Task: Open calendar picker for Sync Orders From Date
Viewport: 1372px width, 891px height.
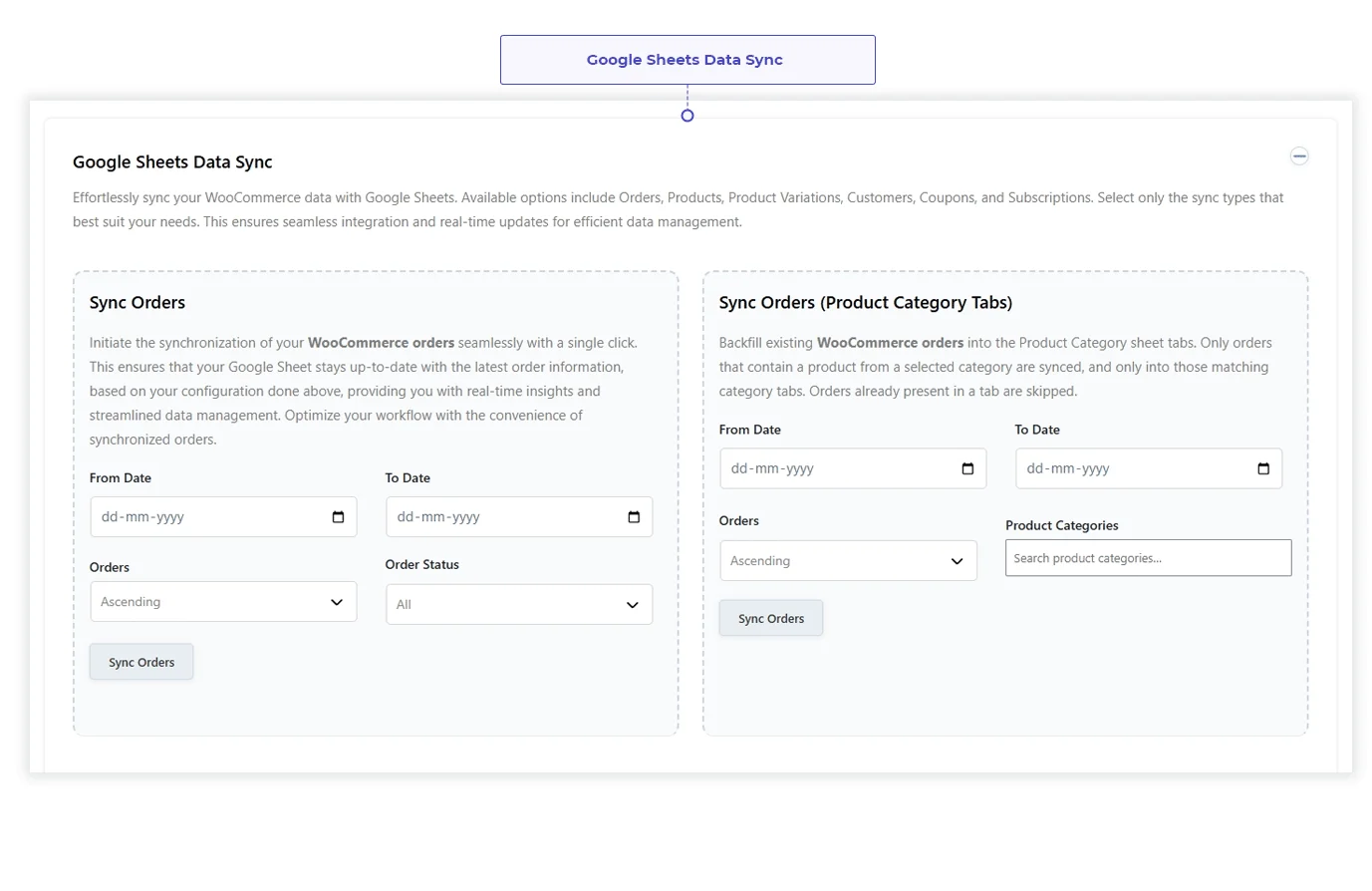Action: click(x=338, y=517)
